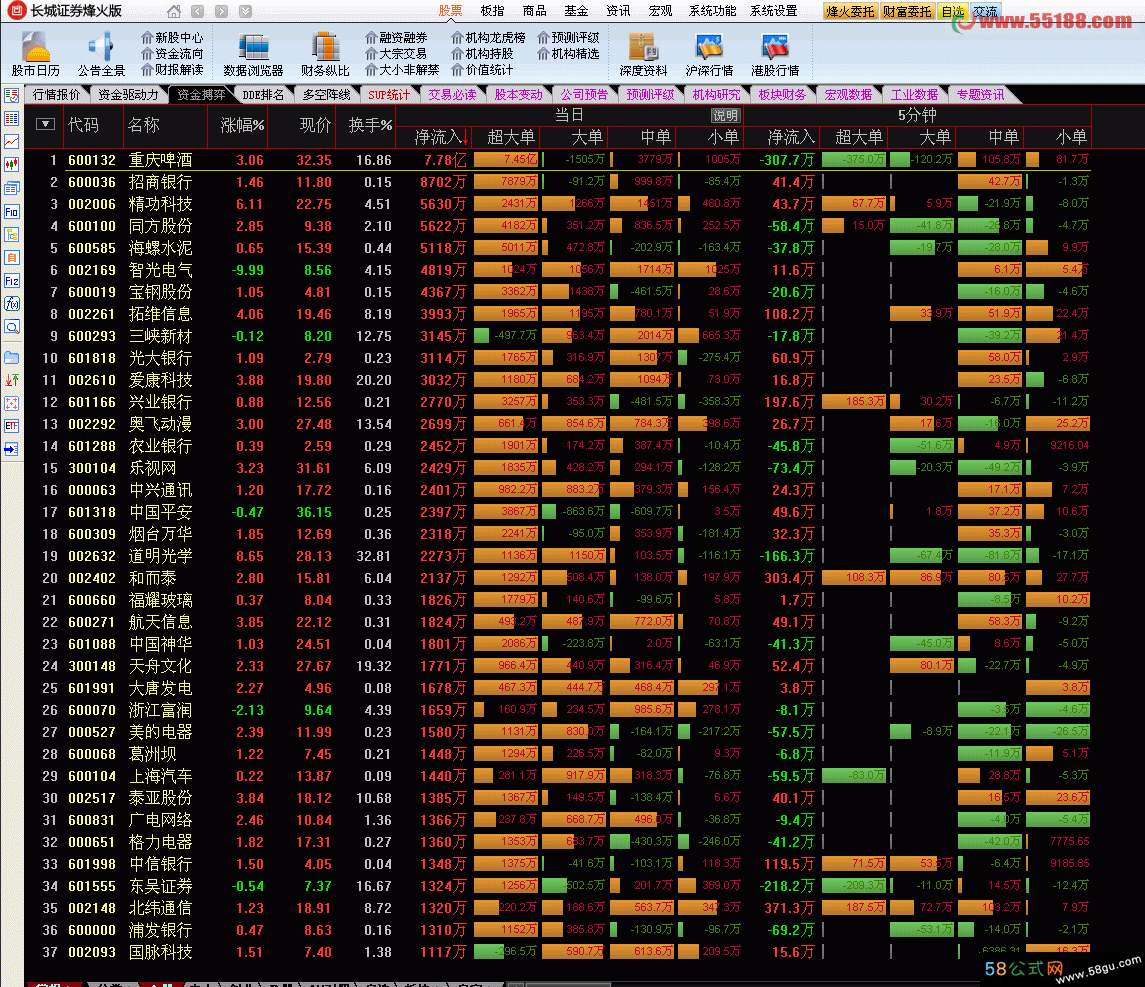
Task: Navigate back with the left arrow
Action: tap(197, 11)
